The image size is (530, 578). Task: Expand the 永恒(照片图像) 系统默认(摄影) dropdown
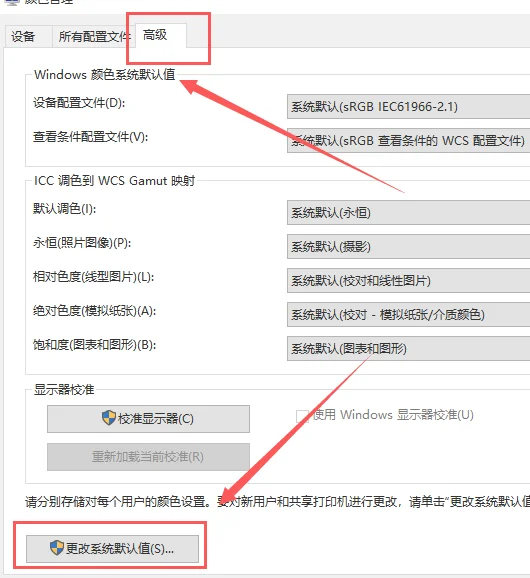[x=408, y=246]
